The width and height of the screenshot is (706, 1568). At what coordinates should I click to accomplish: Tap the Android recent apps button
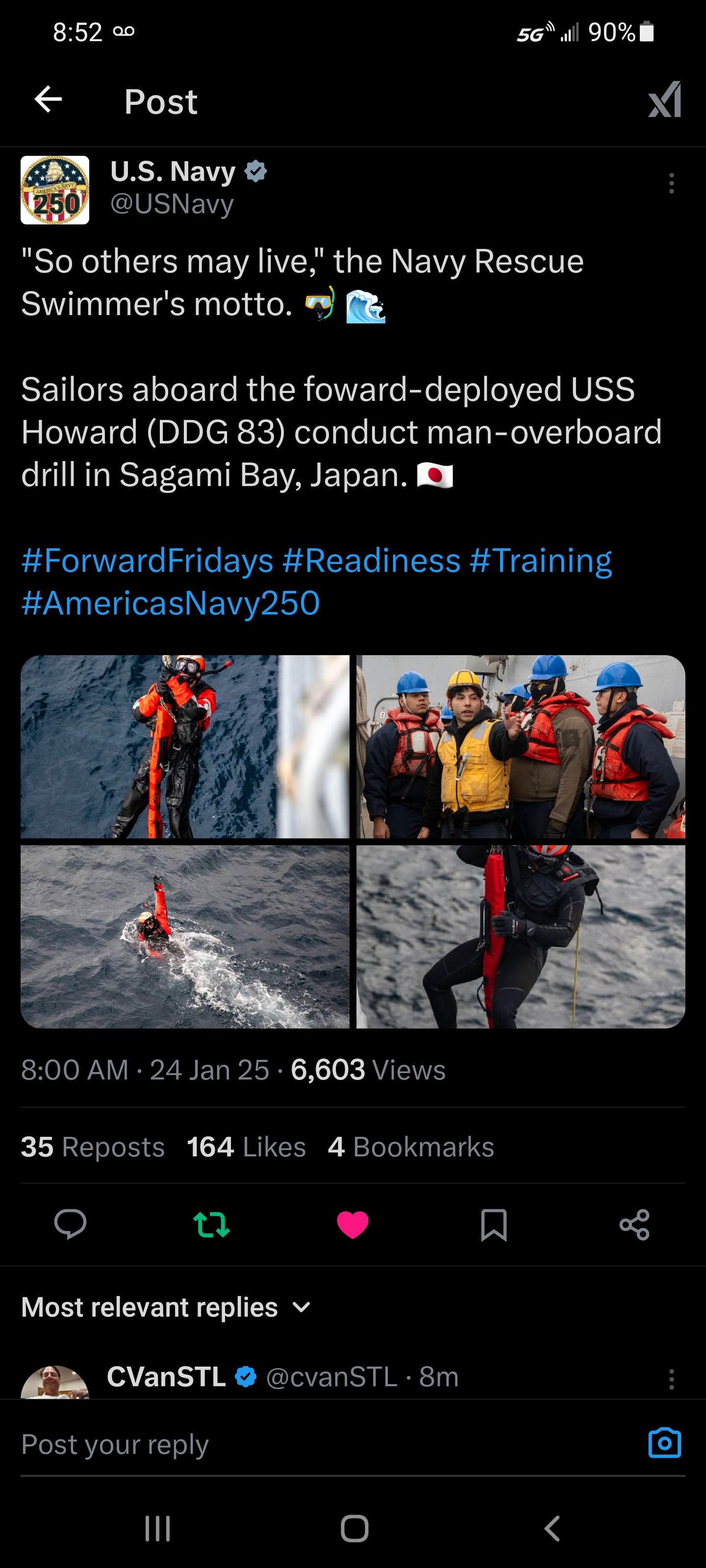tap(157, 1528)
